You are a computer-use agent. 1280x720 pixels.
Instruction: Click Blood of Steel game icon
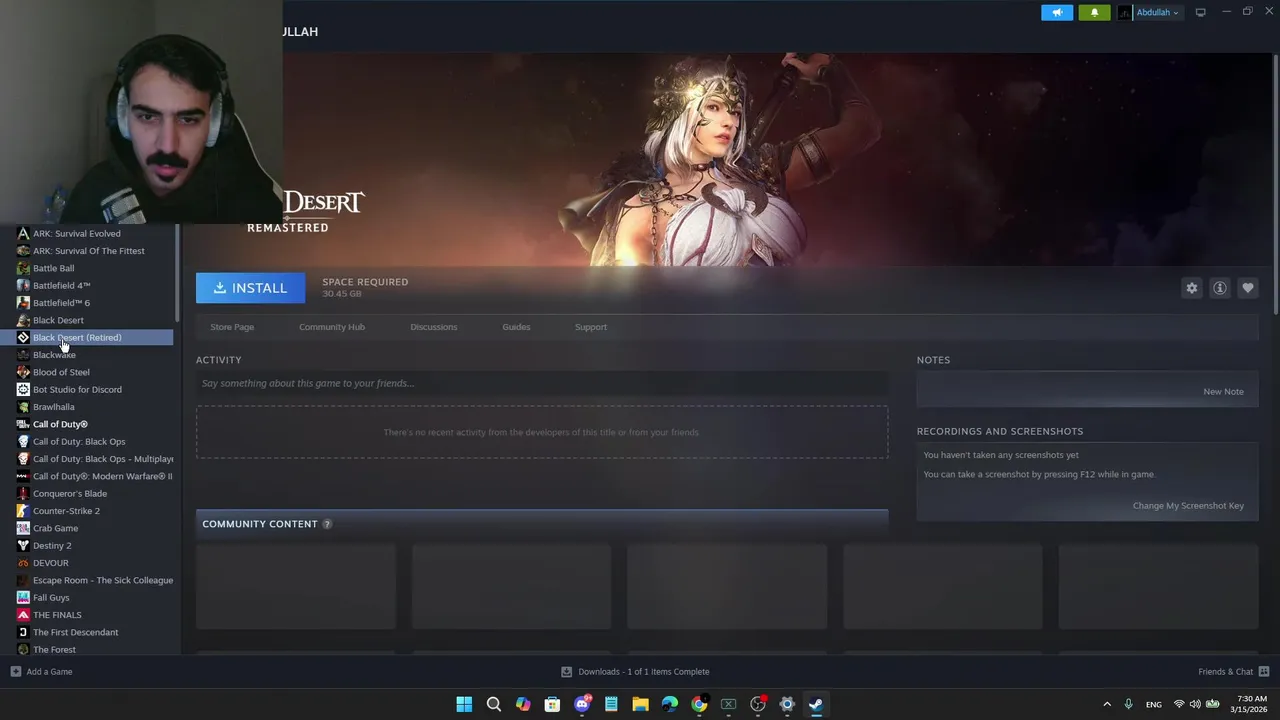[23, 372]
